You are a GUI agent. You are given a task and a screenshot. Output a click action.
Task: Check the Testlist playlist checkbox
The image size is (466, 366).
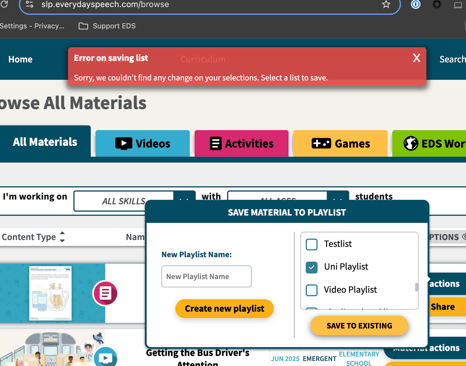312,244
